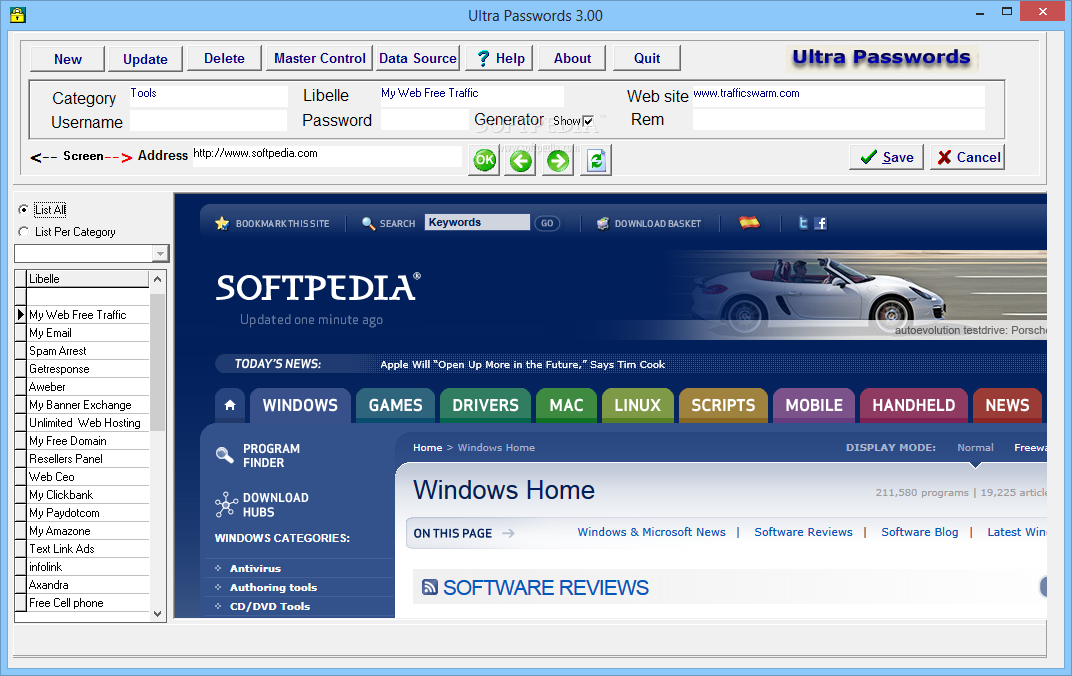
Task: Click the Download Basket icon
Action: pyautogui.click(x=602, y=224)
